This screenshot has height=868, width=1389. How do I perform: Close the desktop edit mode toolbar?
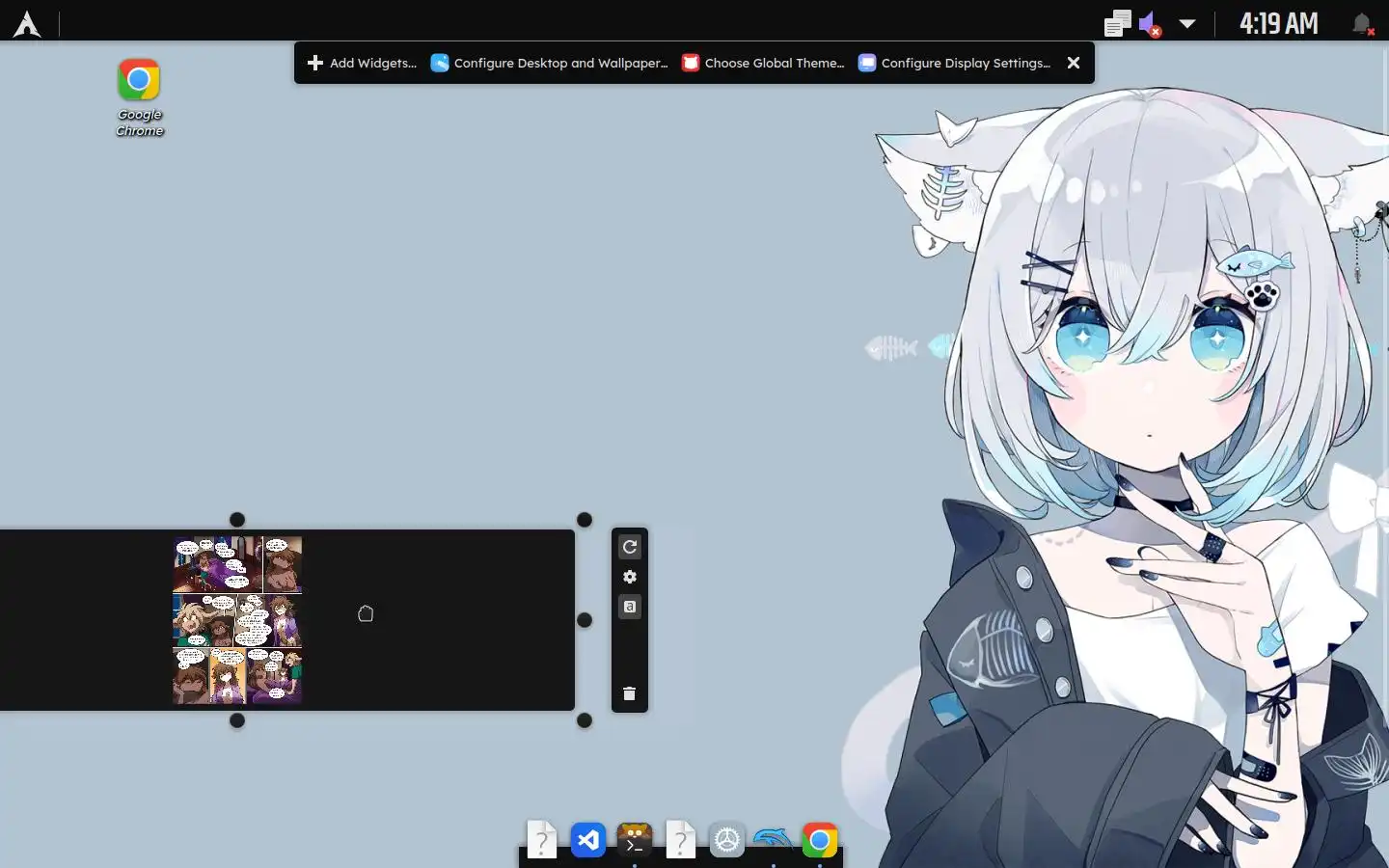(1074, 63)
